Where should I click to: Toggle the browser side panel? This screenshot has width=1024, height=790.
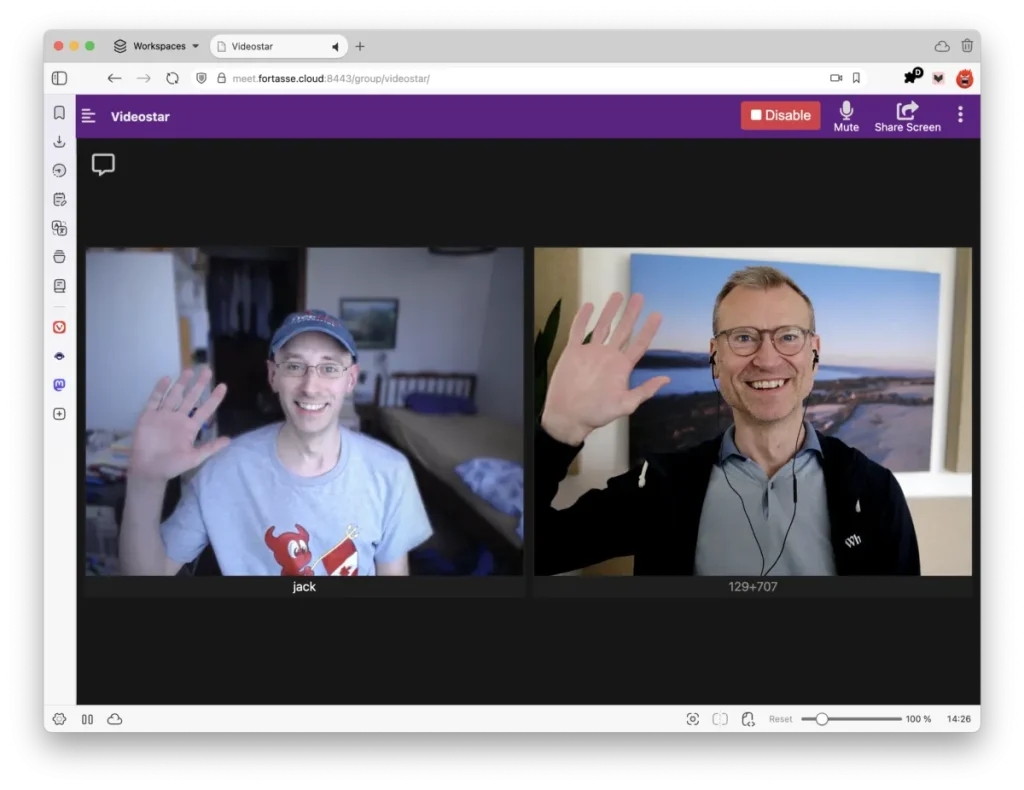pos(59,78)
